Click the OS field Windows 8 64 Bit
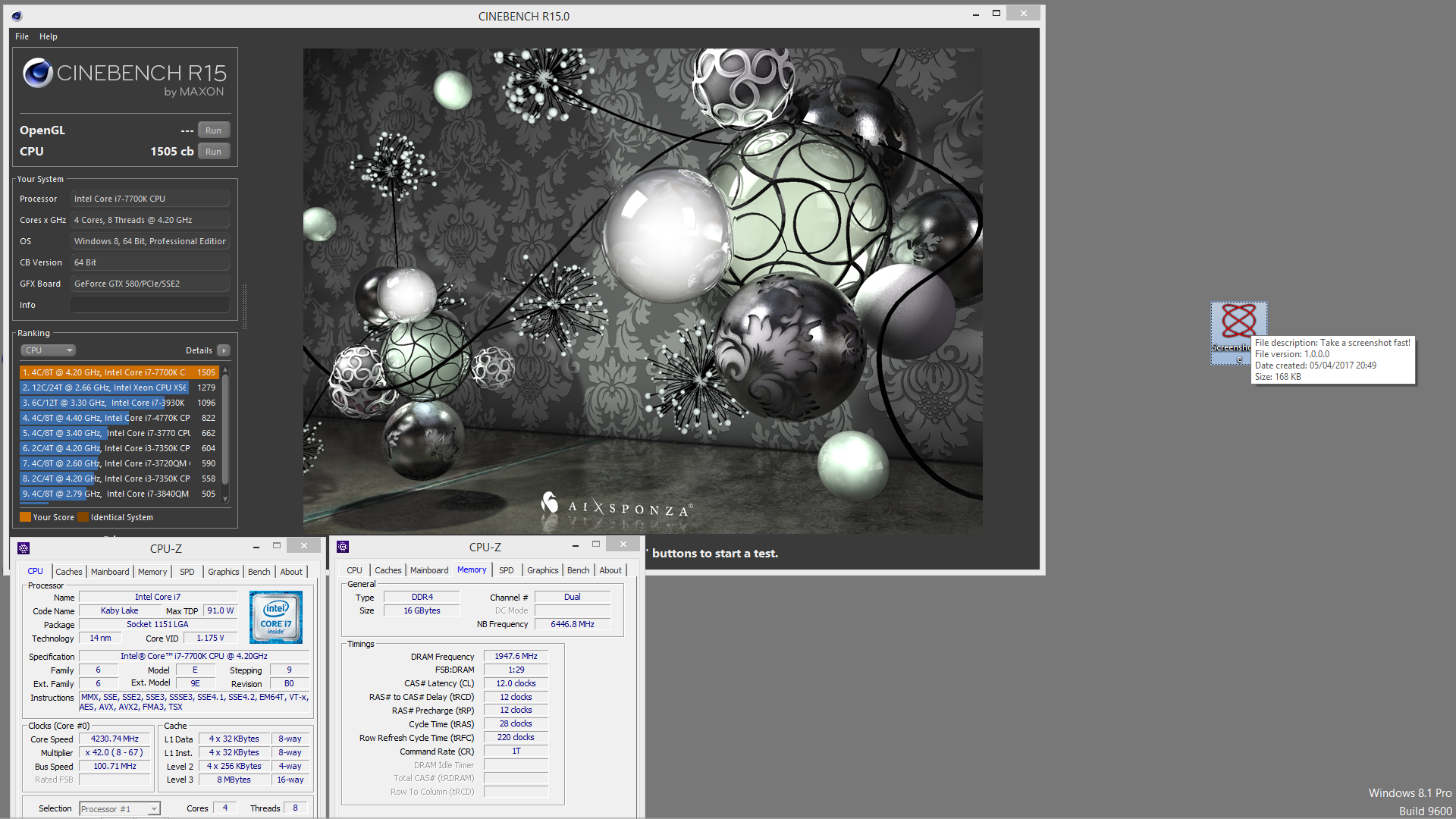This screenshot has width=1456, height=819. coord(150,241)
